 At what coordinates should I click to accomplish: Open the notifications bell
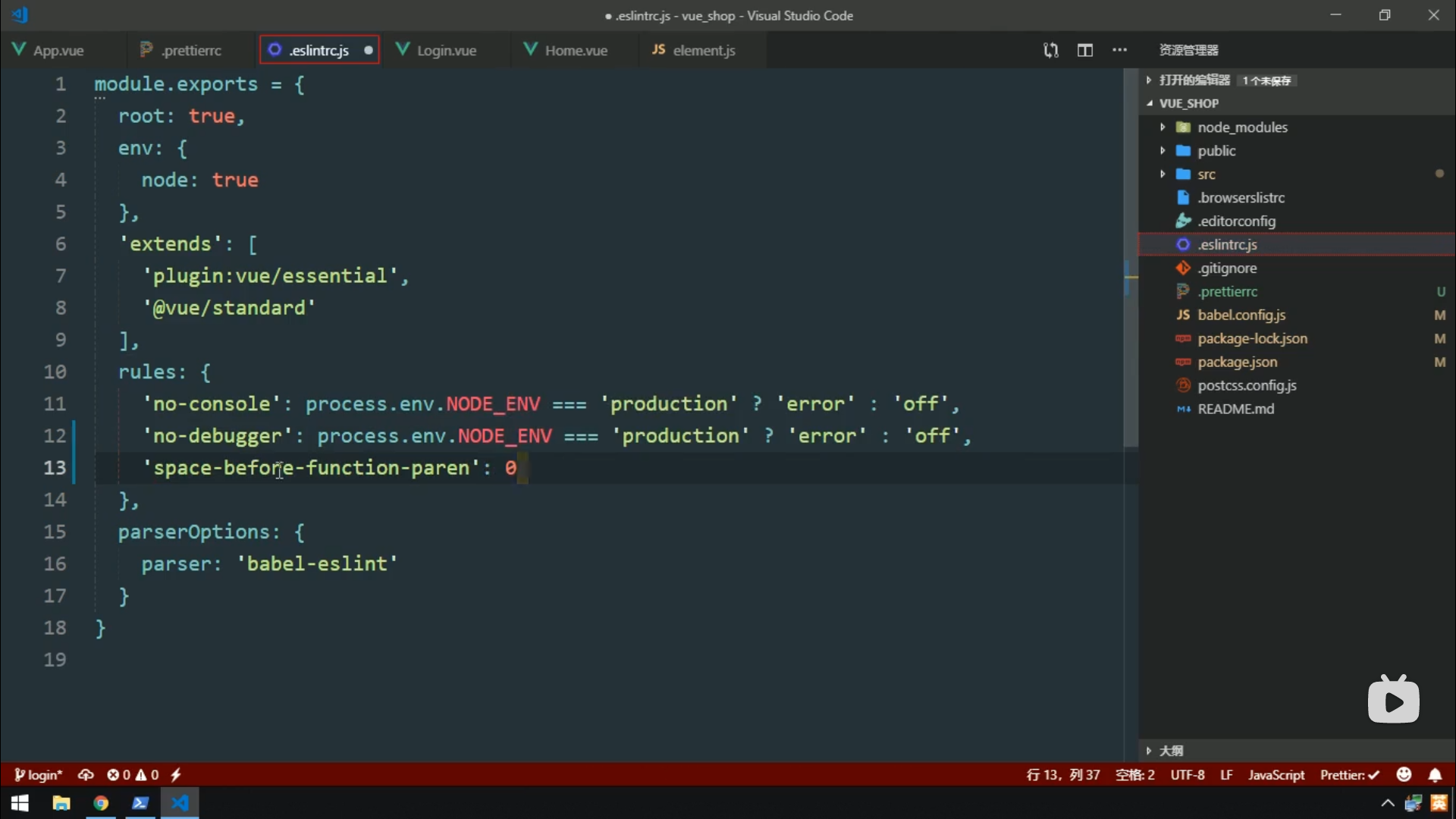click(1435, 774)
